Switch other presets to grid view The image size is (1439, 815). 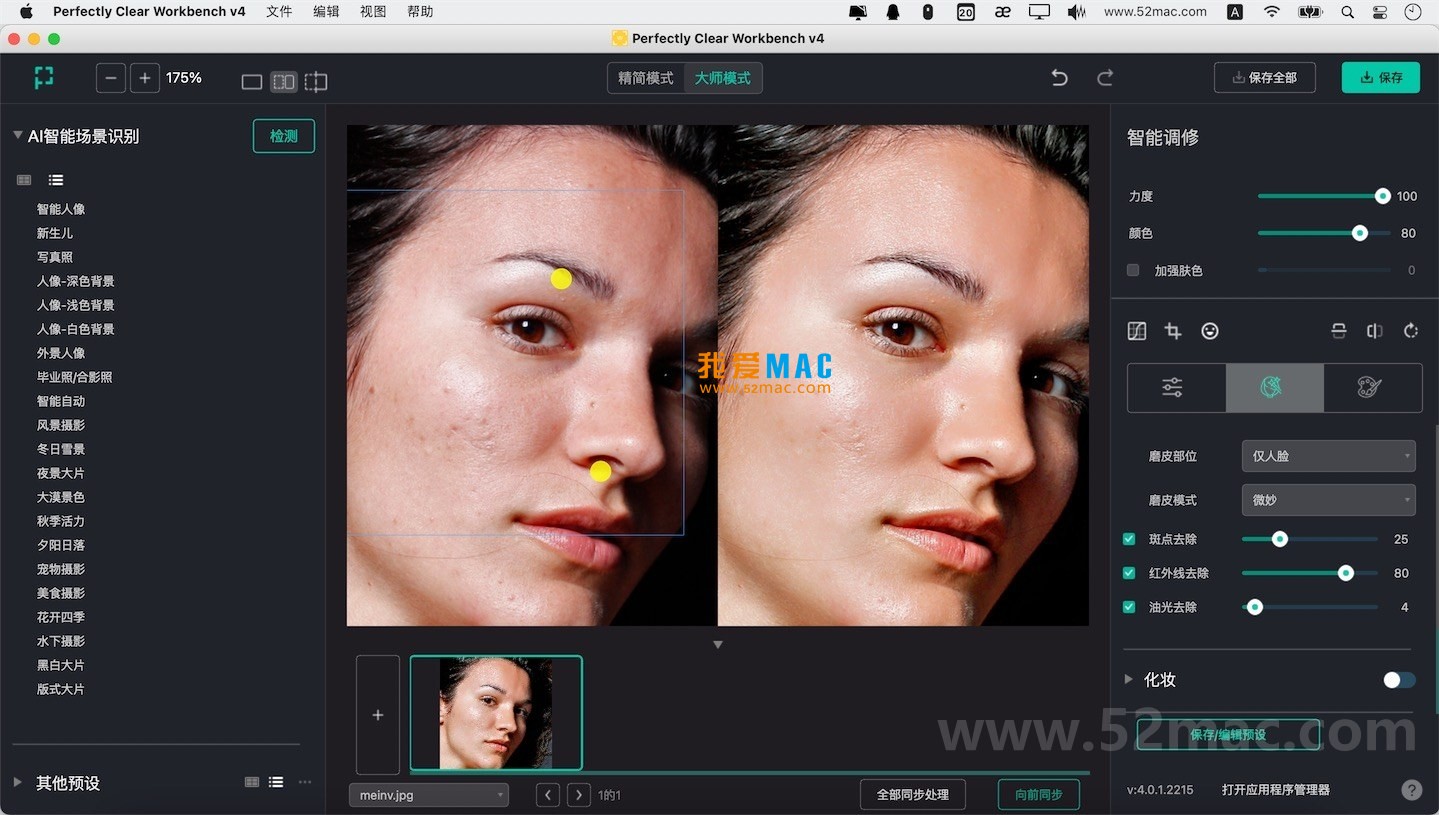[x=252, y=782]
